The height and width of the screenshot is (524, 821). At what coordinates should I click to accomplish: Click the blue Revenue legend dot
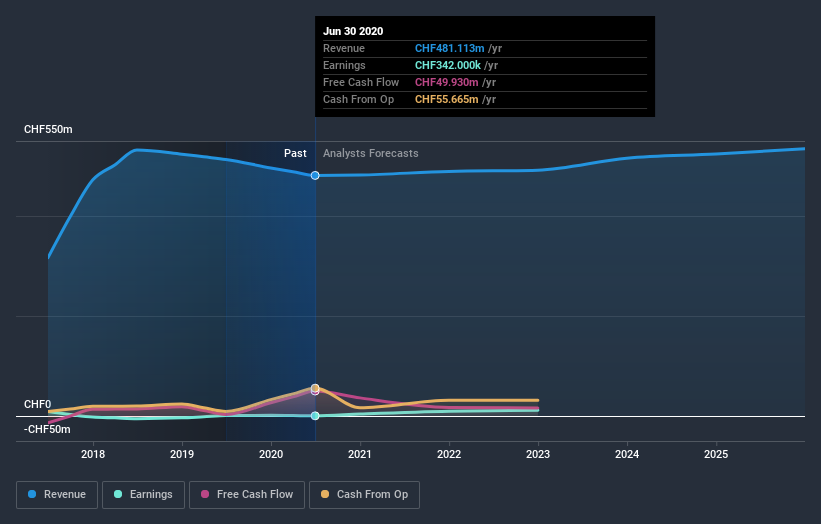32,494
